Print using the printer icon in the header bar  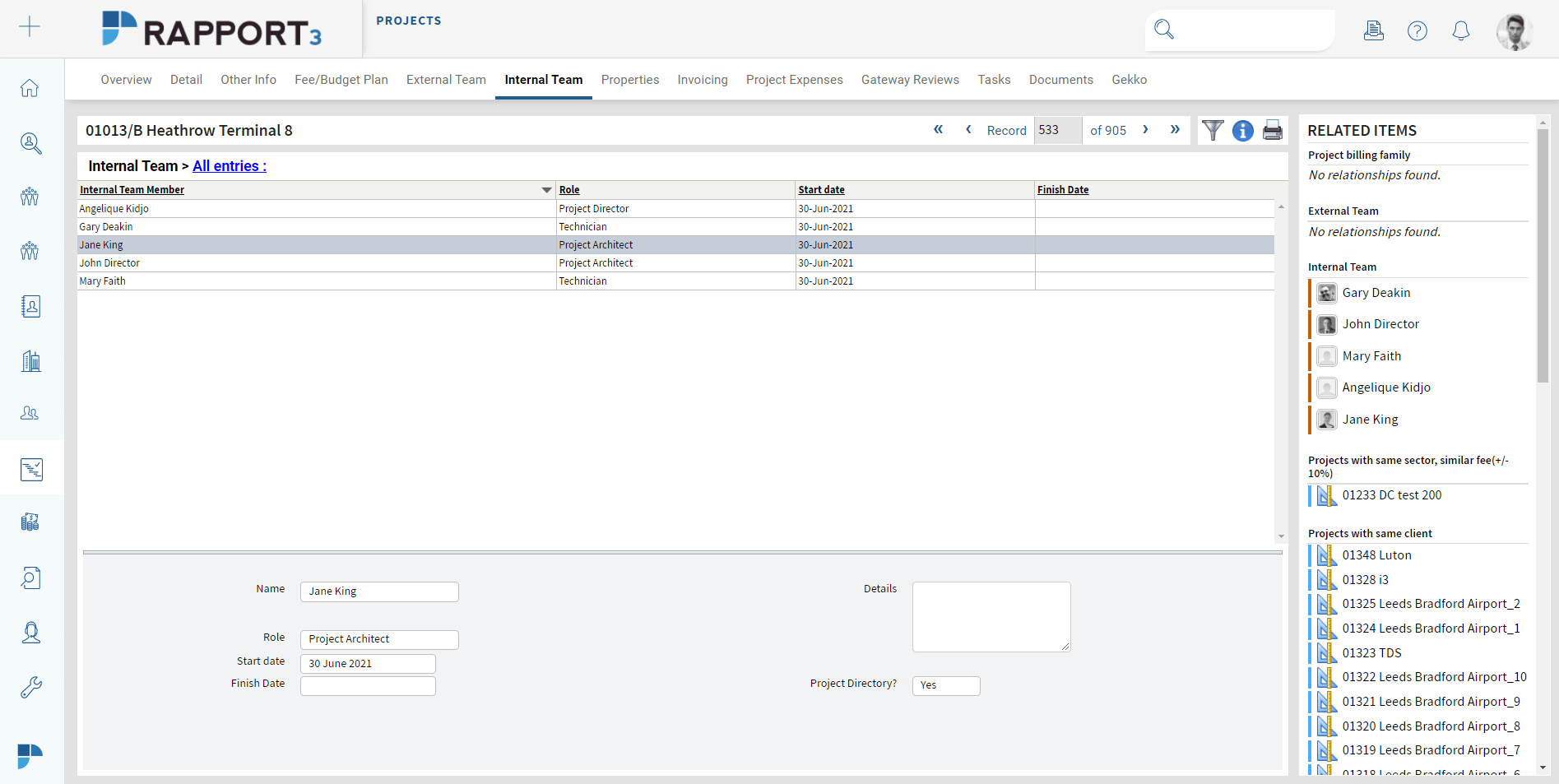tap(1272, 130)
